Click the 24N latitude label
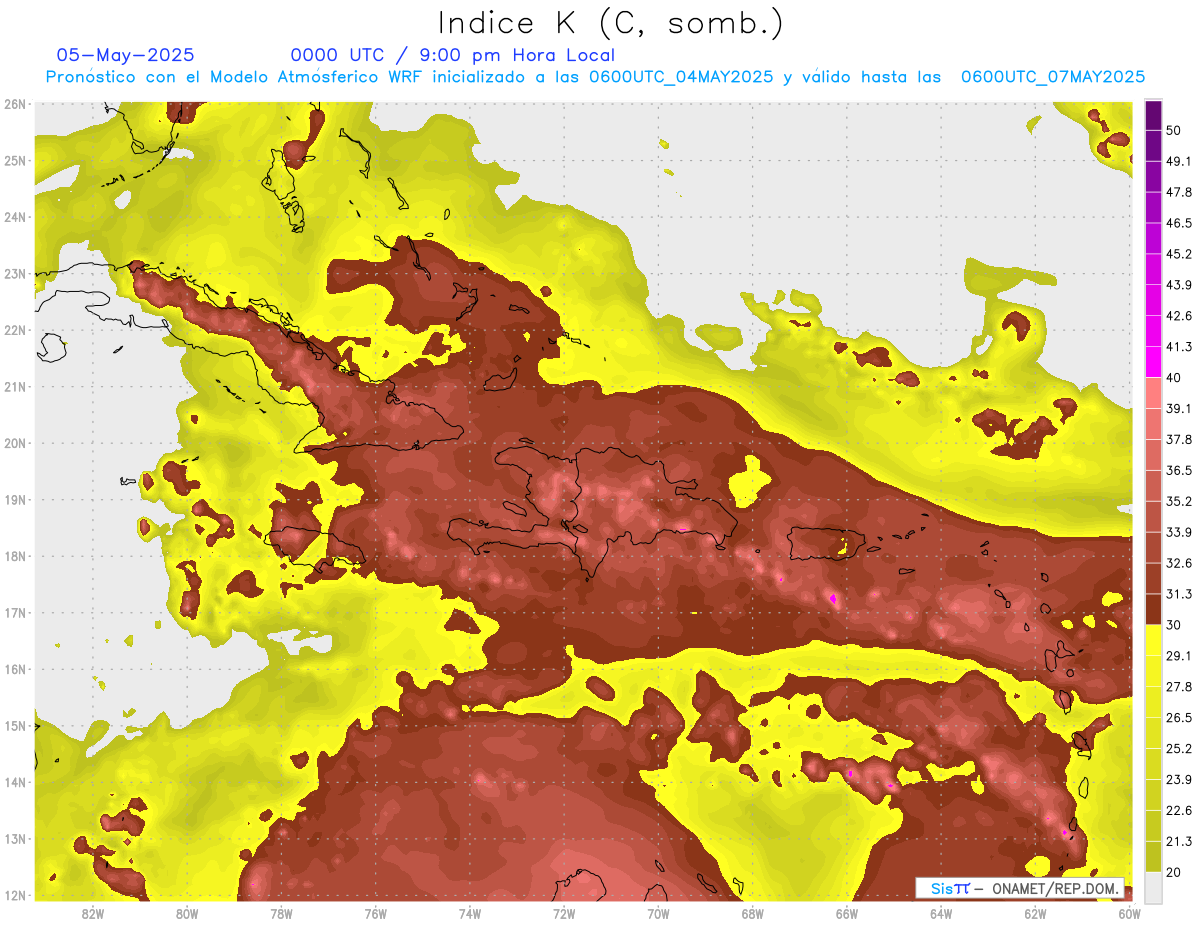The height and width of the screenshot is (927, 1200). tap(15, 217)
